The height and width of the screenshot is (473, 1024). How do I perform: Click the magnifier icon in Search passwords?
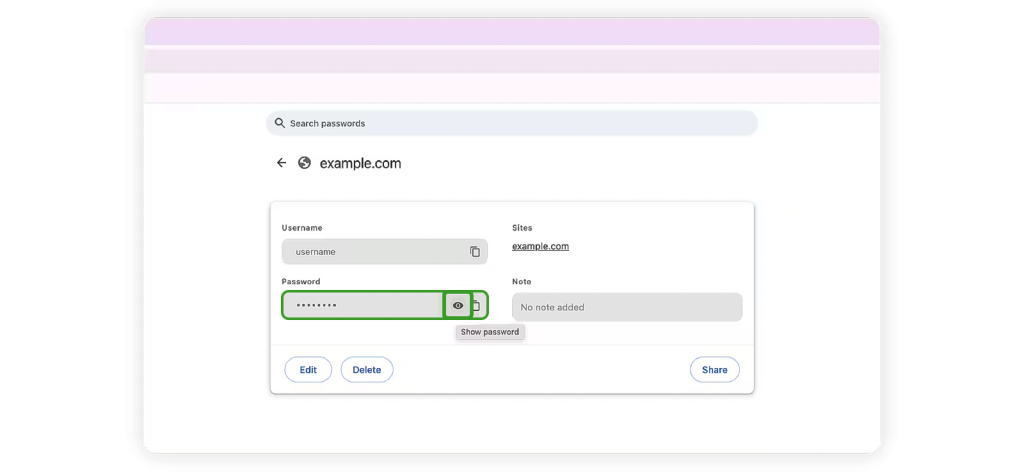click(x=280, y=123)
